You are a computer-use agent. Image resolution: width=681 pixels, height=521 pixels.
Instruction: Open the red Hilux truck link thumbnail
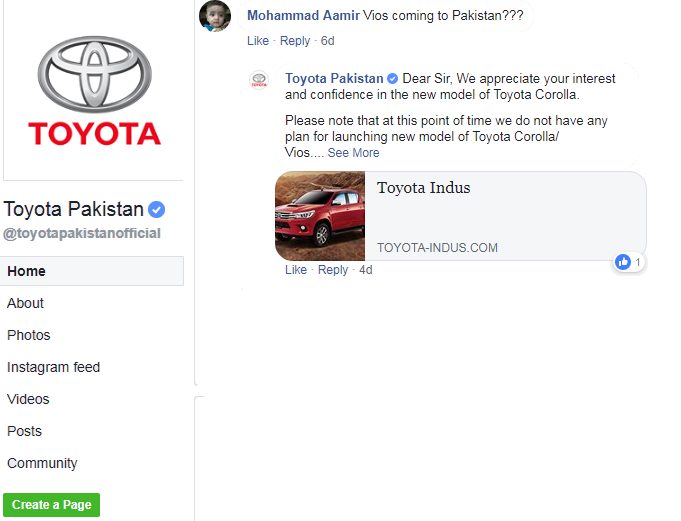(320, 216)
